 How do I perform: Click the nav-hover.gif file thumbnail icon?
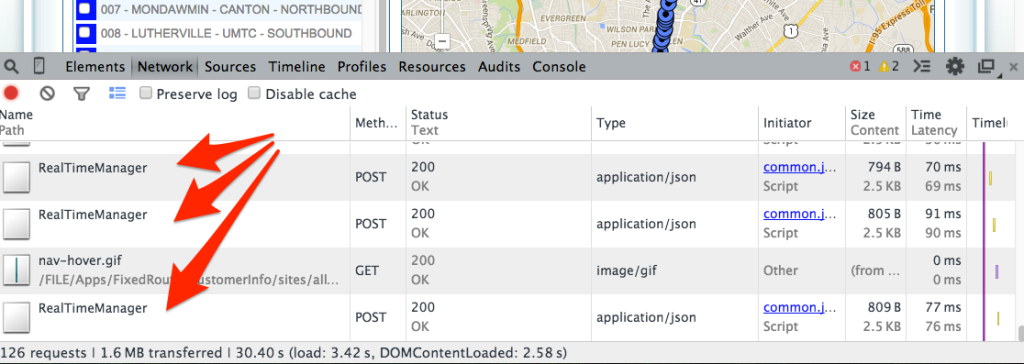(16, 271)
